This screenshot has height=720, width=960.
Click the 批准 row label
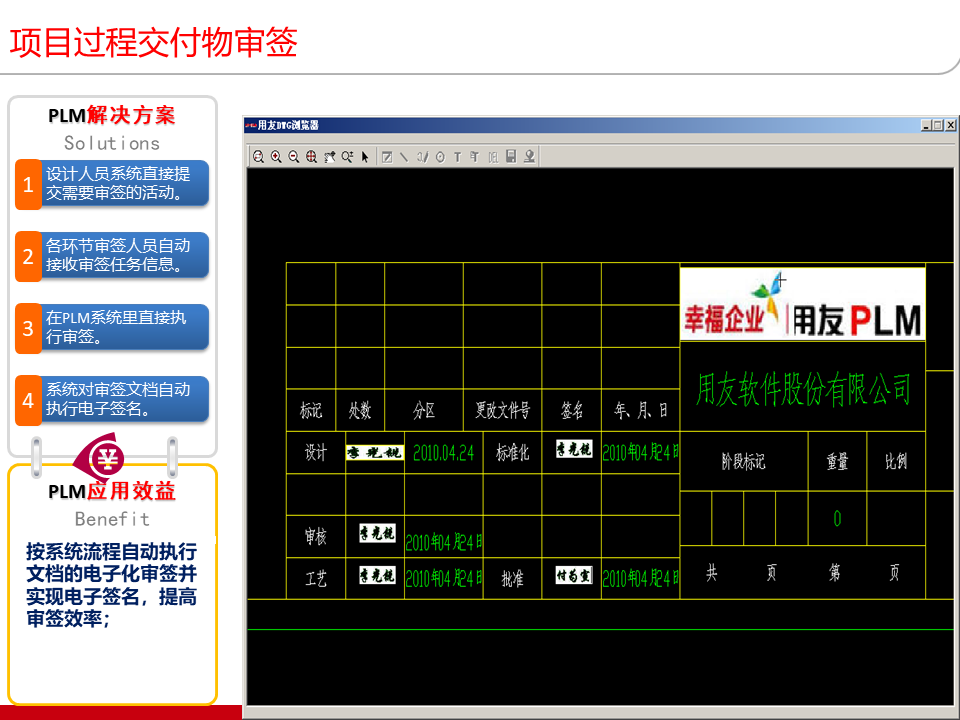point(512,579)
